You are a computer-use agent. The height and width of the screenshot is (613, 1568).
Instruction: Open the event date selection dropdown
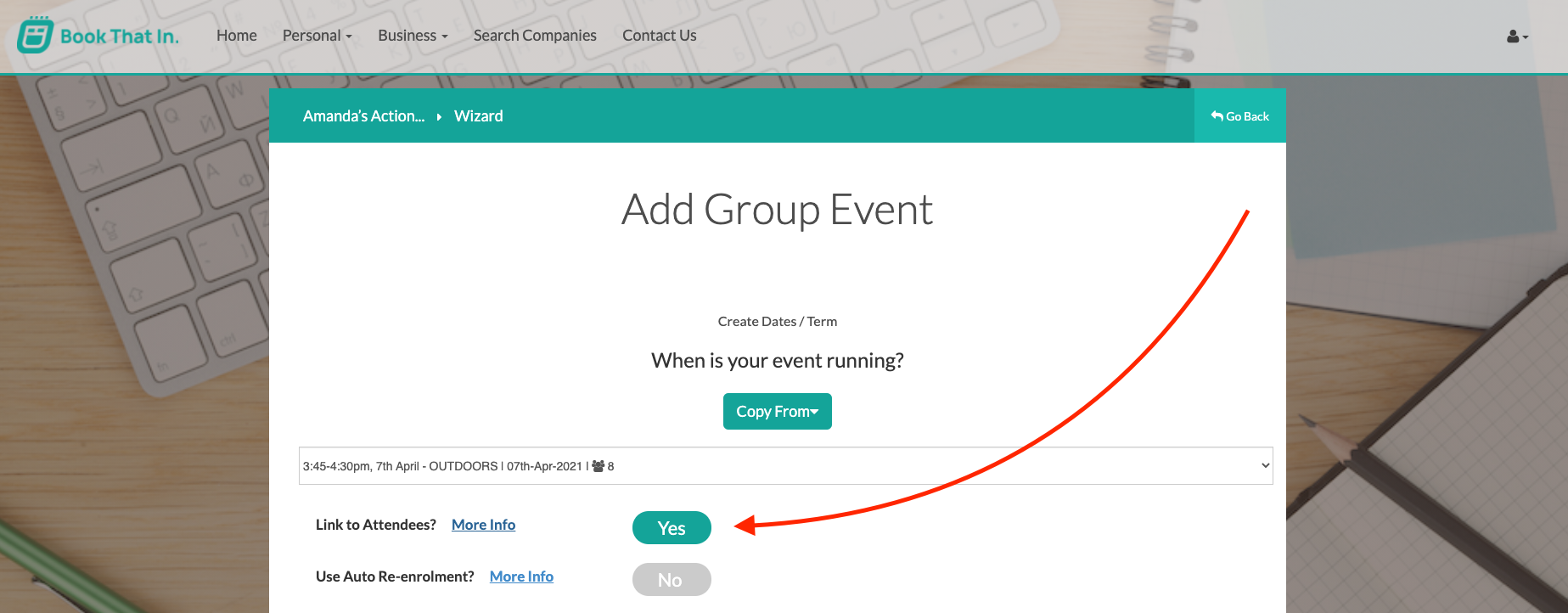(786, 466)
